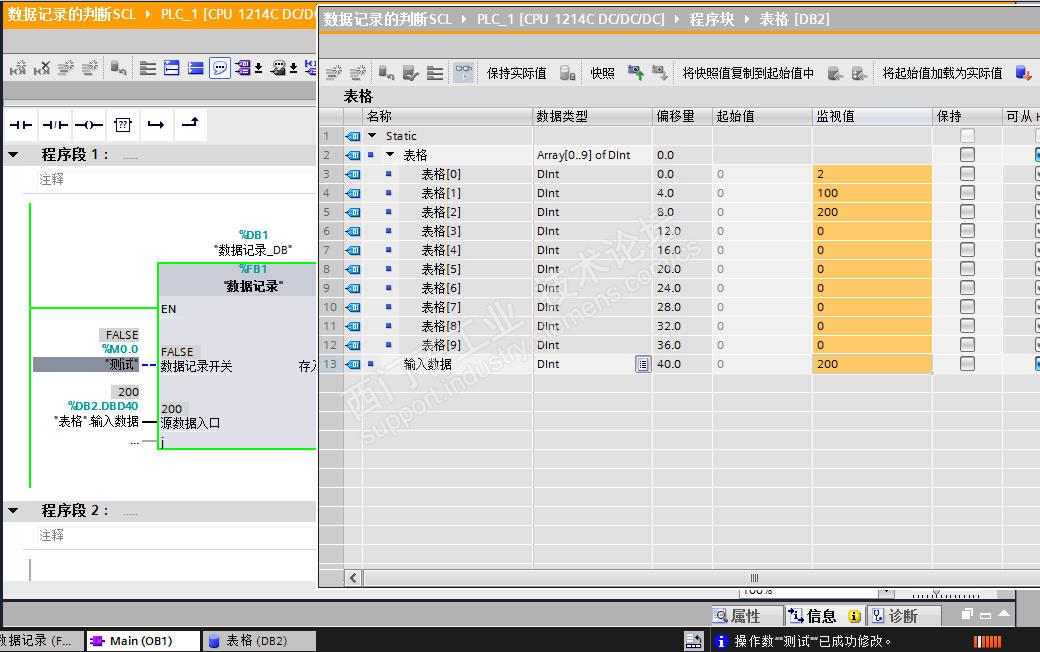Select the 起始值 cell of 输入数据 row
This screenshot has width=1040, height=652.
point(763,364)
